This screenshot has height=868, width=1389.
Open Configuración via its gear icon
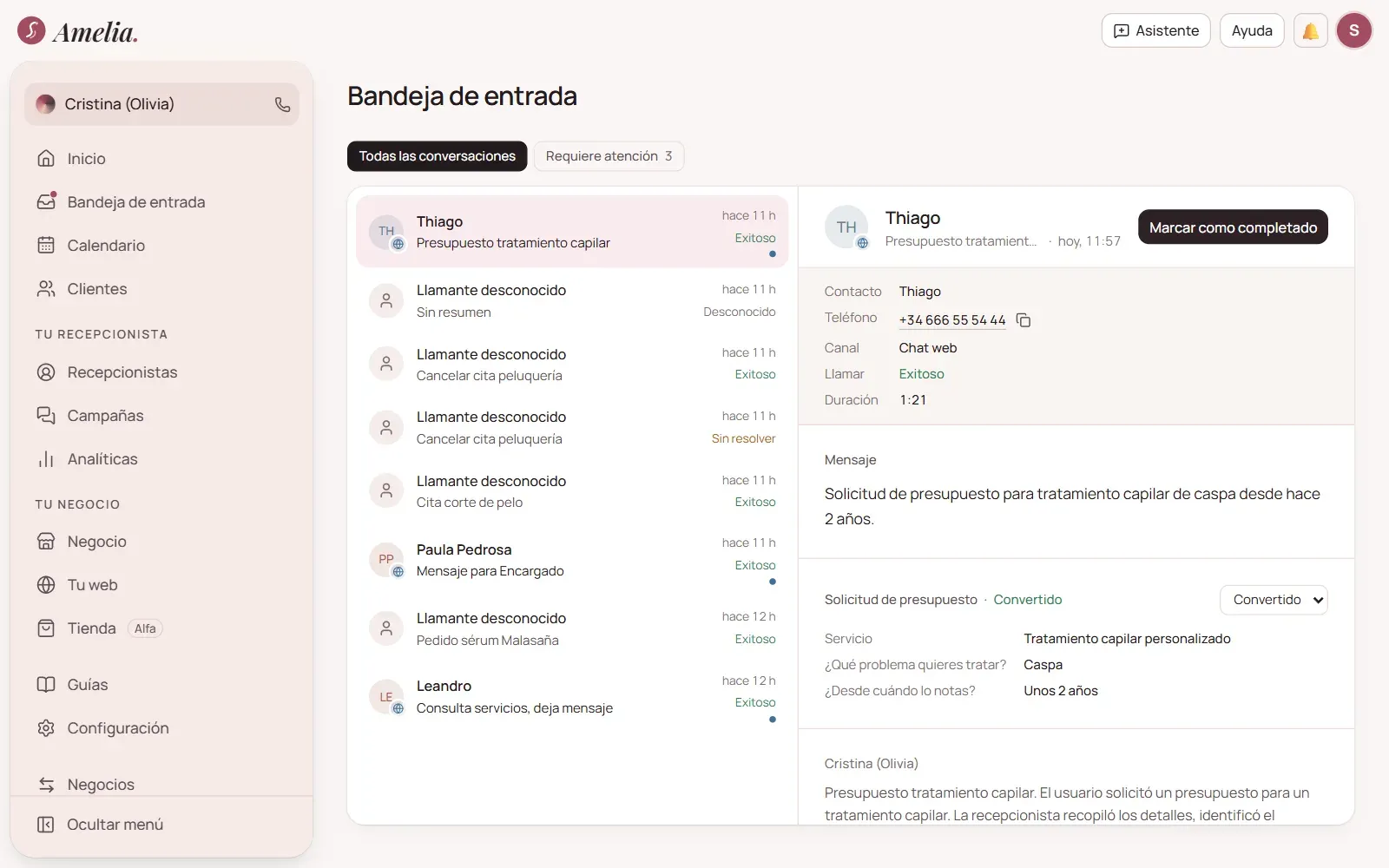[46, 727]
